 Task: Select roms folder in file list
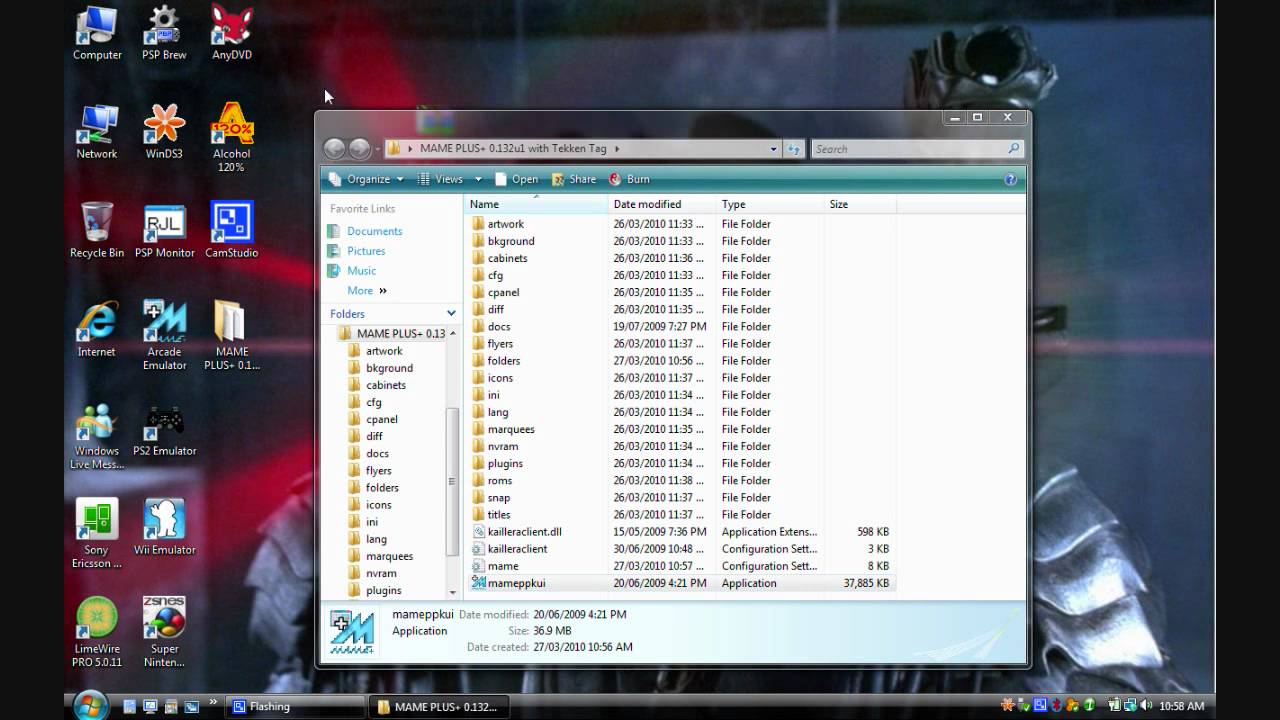[x=682, y=481]
